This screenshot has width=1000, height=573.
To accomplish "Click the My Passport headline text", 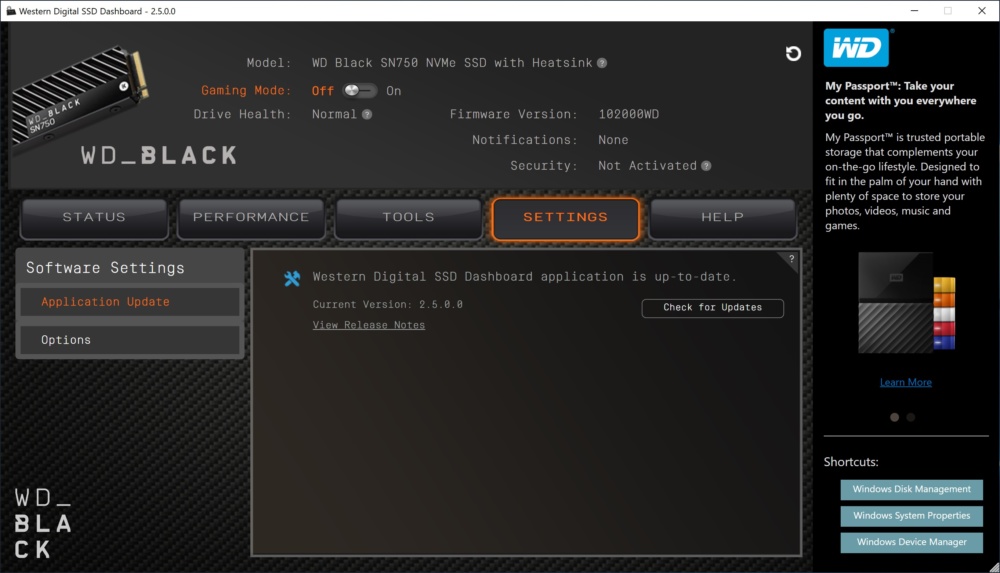I will pyautogui.click(x=901, y=100).
